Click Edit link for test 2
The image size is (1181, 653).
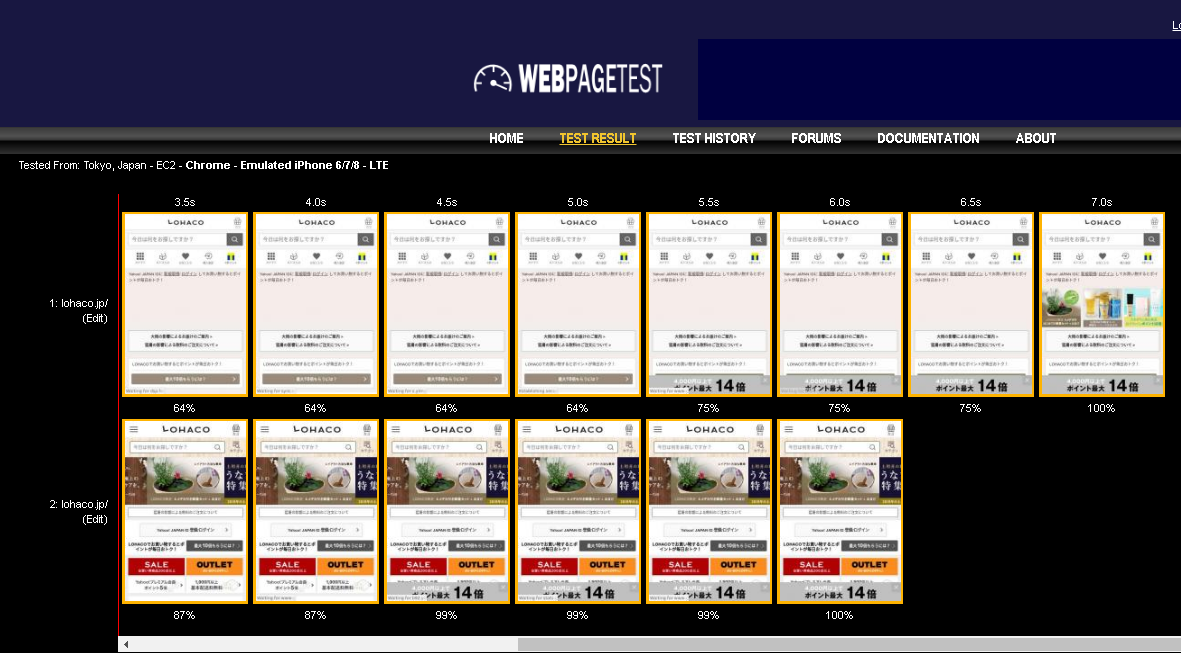click(95, 519)
